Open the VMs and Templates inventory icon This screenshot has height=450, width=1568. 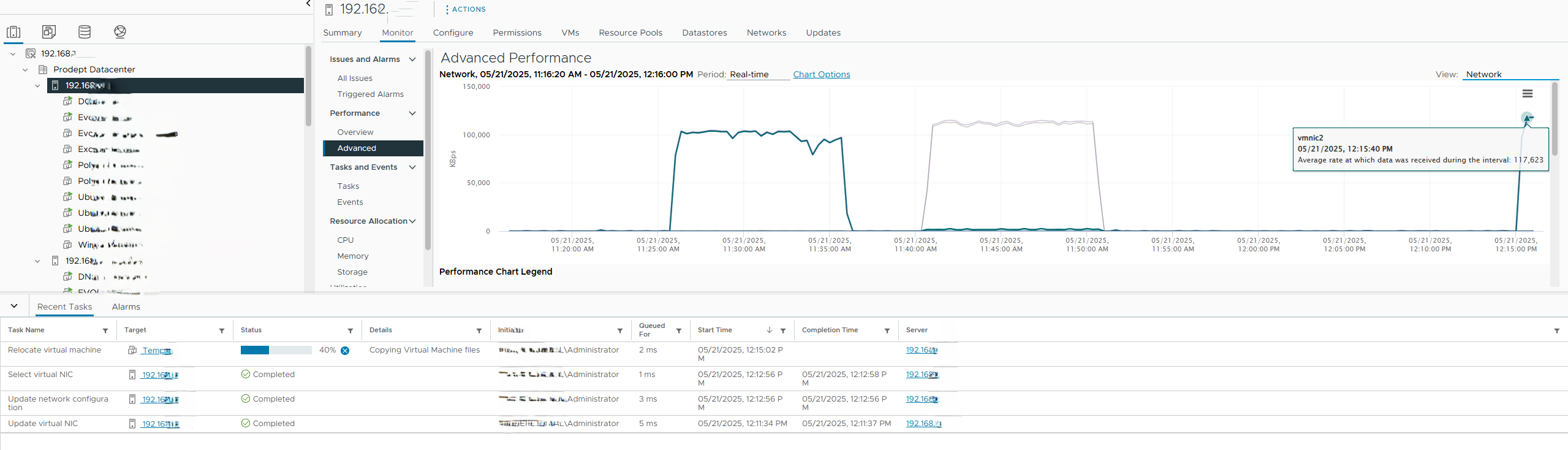49,32
